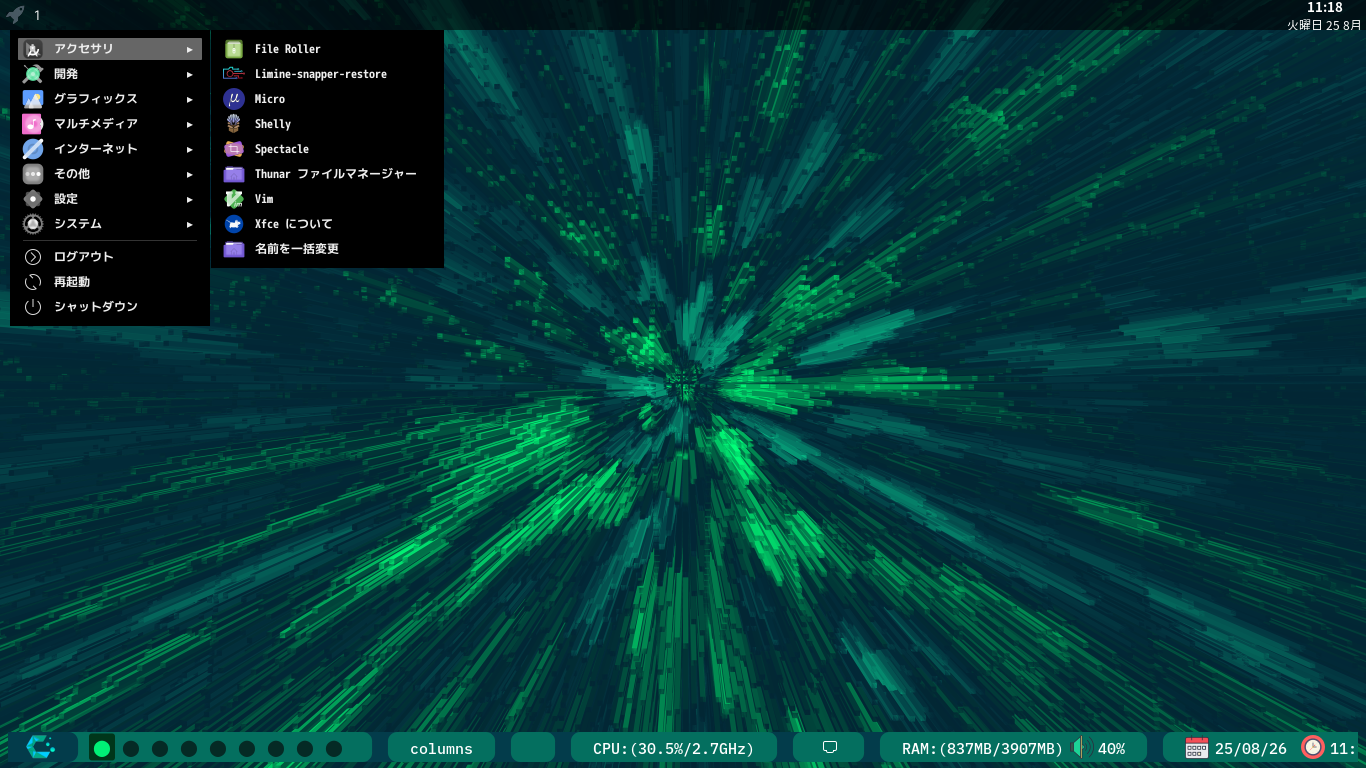Click the RAM:(837MB/3907MB) widget

[983, 748]
